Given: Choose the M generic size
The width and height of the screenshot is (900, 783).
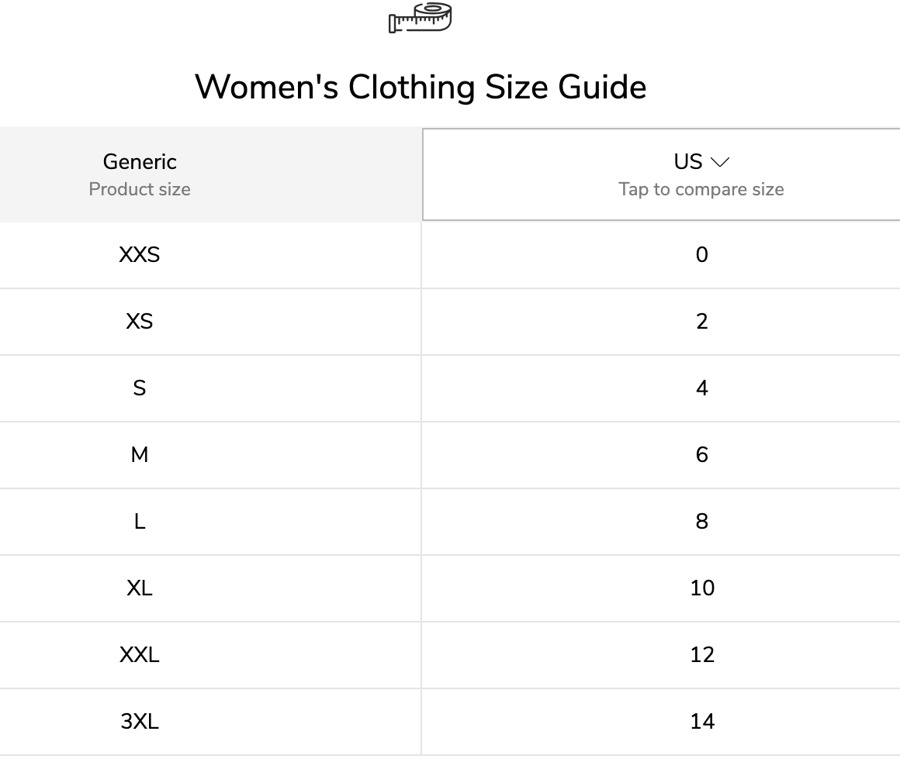Looking at the screenshot, I should tap(139, 455).
